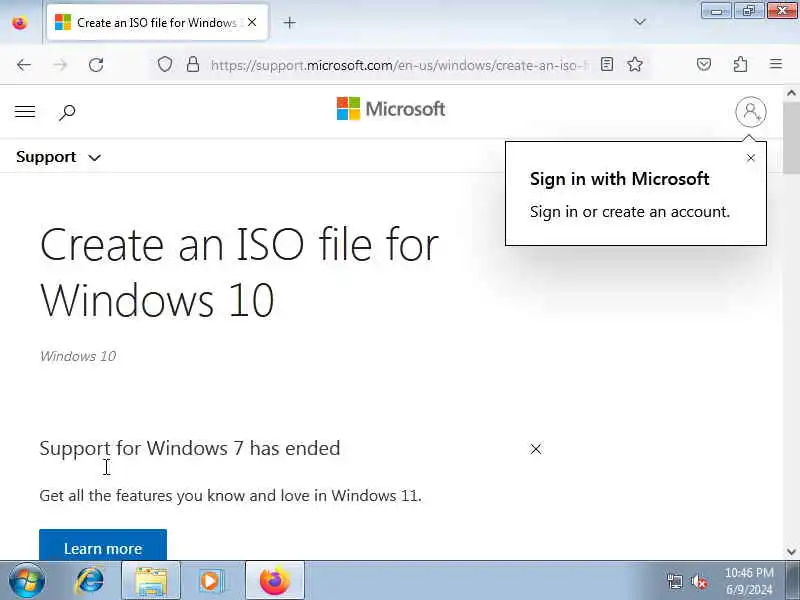The height and width of the screenshot is (600, 800).
Task: Dismiss the Sign in with Microsoft popup
Action: coord(751,158)
